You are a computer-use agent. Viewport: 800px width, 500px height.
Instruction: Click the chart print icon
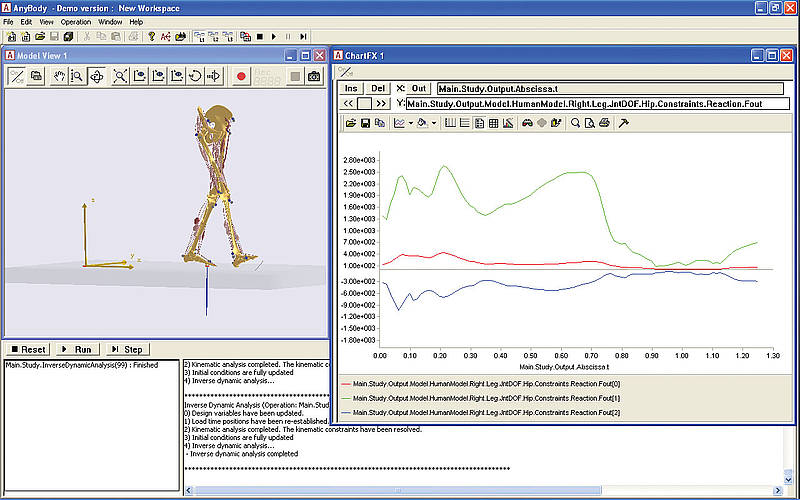(604, 123)
